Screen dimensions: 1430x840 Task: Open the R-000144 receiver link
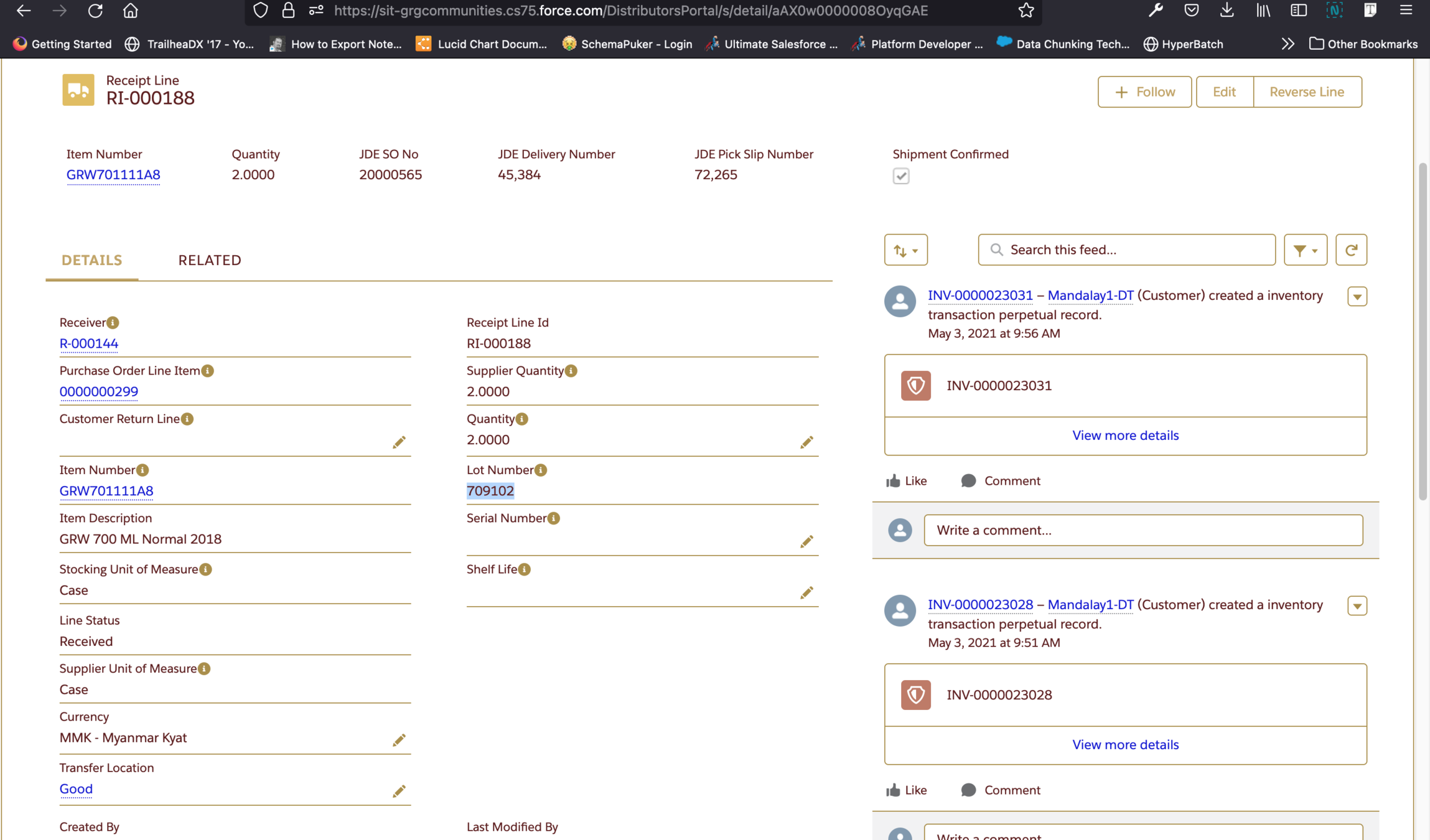[x=88, y=343]
